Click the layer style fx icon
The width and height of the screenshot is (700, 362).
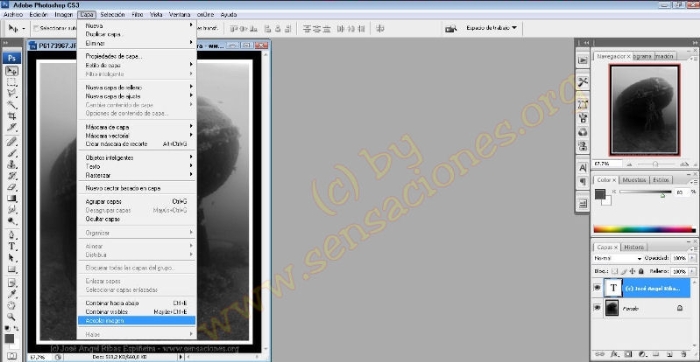tap(614, 354)
